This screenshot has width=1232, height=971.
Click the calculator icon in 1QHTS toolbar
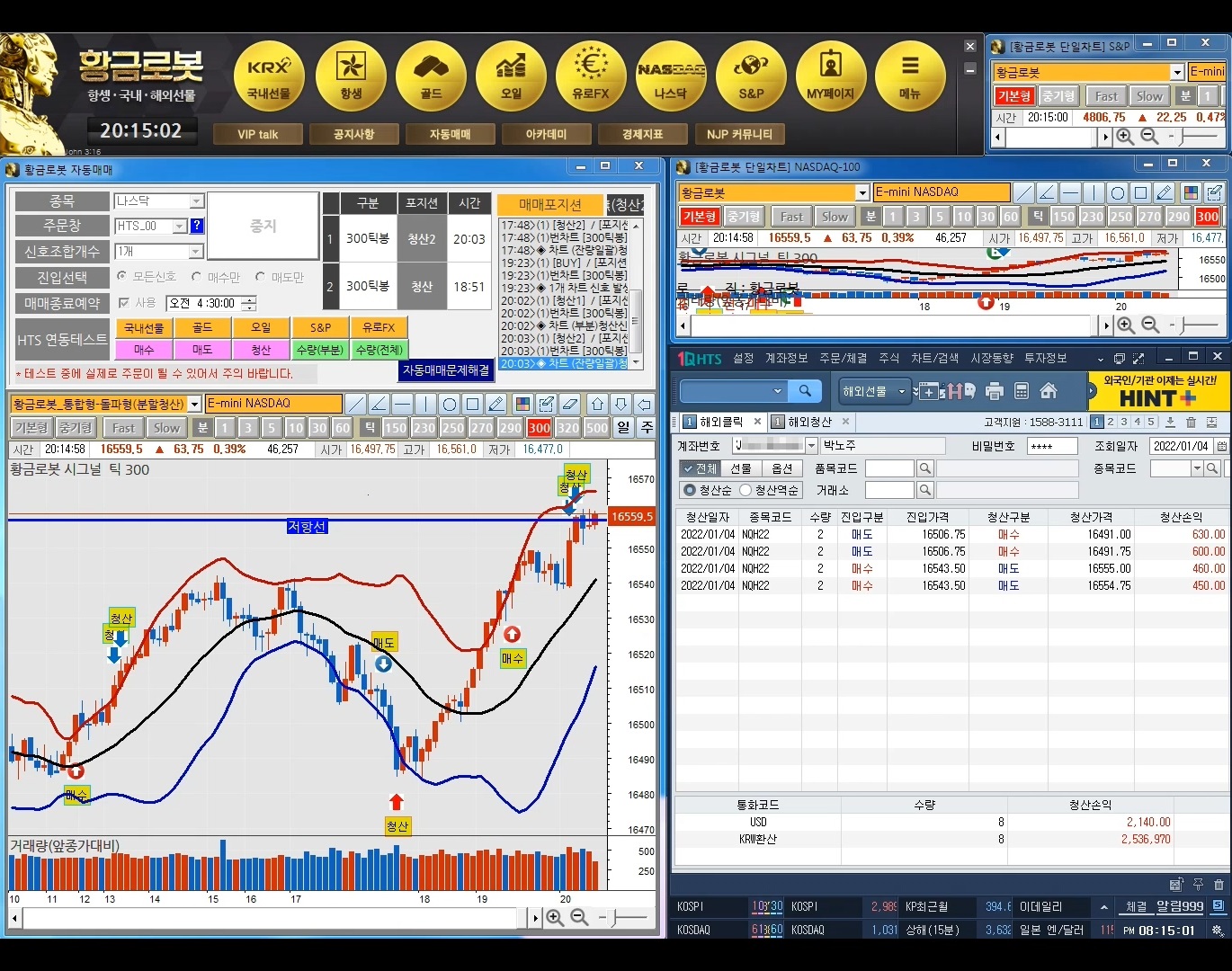(1022, 391)
